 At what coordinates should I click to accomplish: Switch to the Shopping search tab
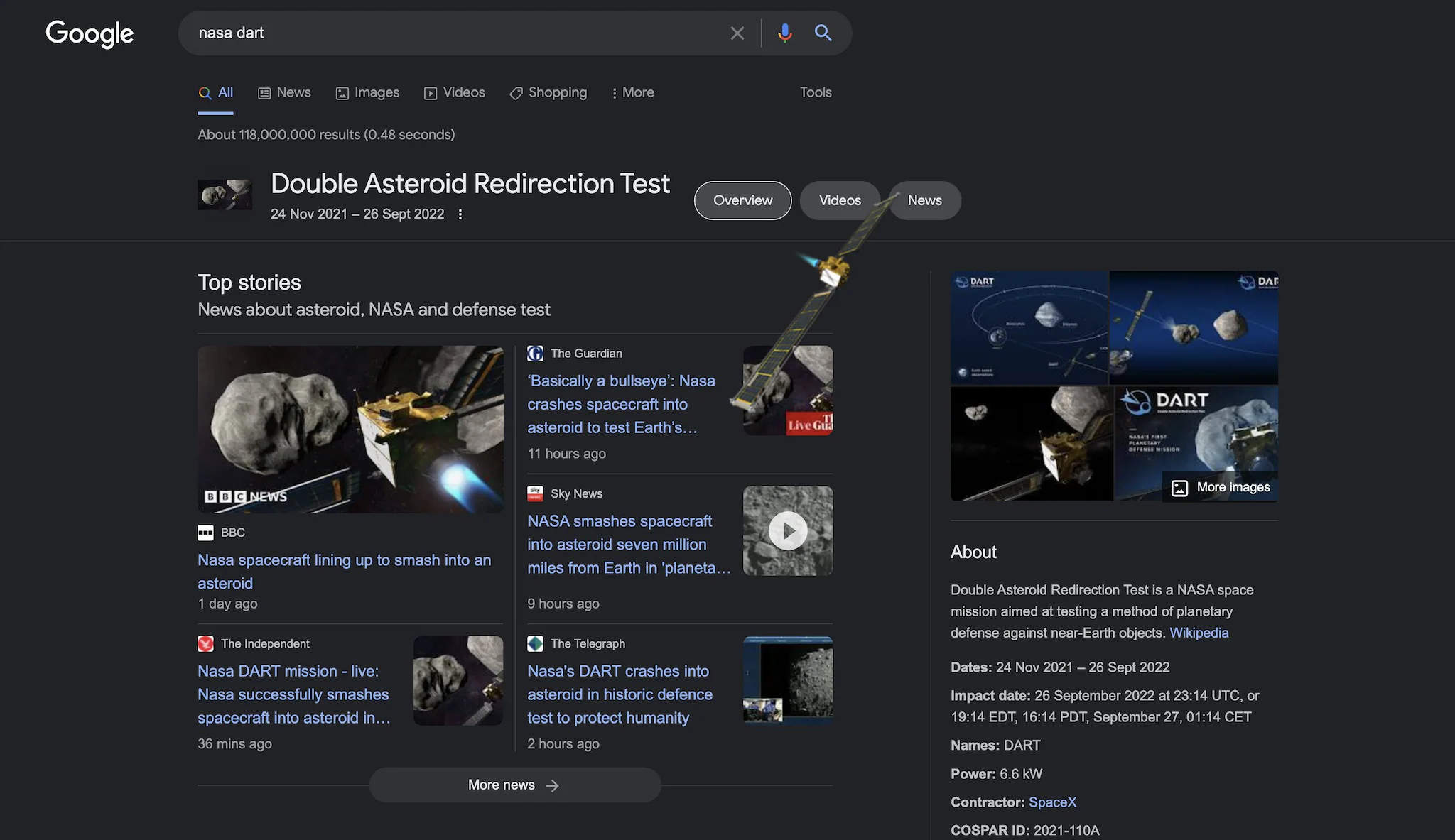(548, 93)
